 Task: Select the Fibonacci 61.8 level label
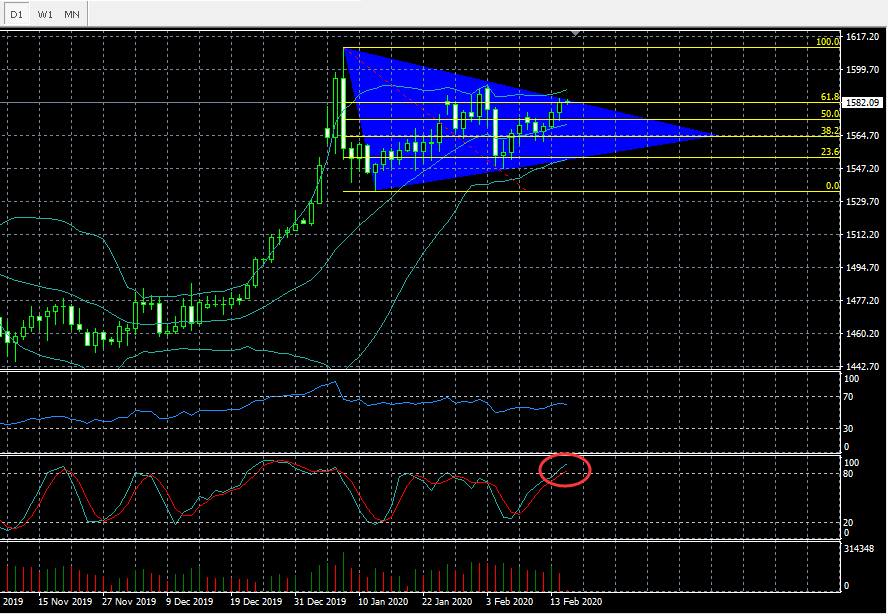pyautogui.click(x=830, y=97)
